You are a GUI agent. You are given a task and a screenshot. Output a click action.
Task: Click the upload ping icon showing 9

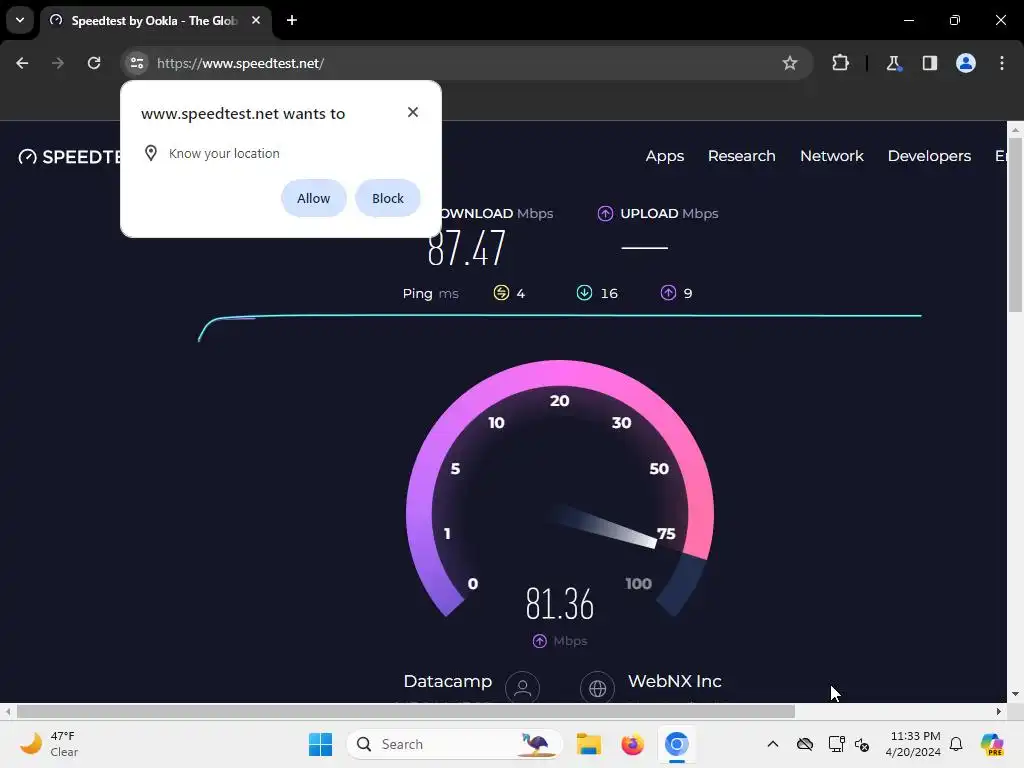(668, 293)
